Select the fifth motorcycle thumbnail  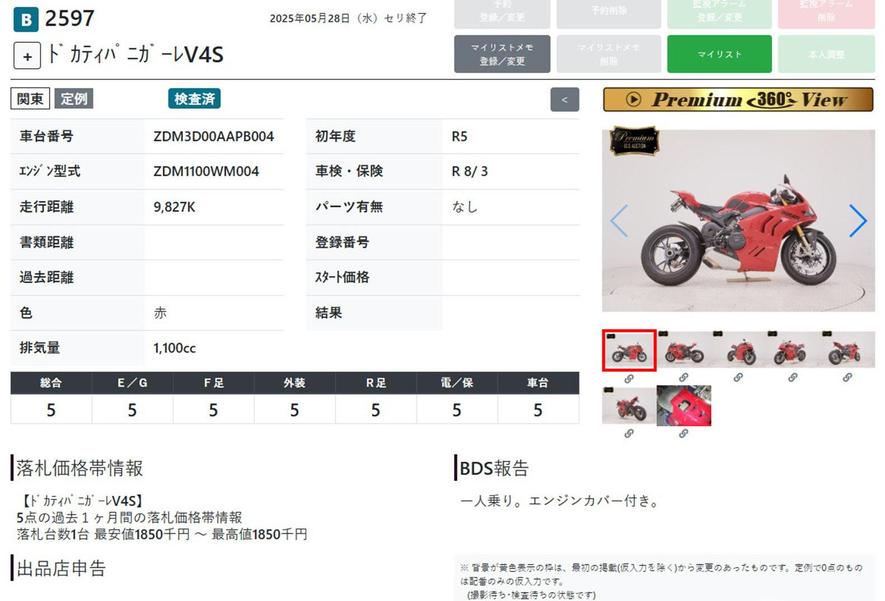point(848,350)
